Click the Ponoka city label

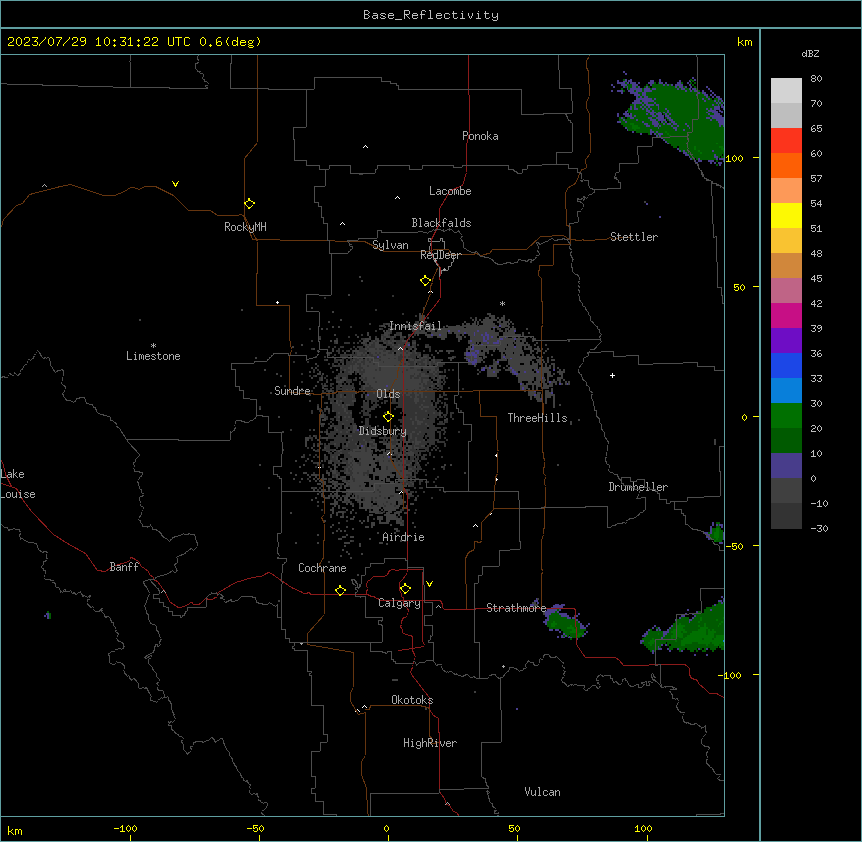coord(480,136)
